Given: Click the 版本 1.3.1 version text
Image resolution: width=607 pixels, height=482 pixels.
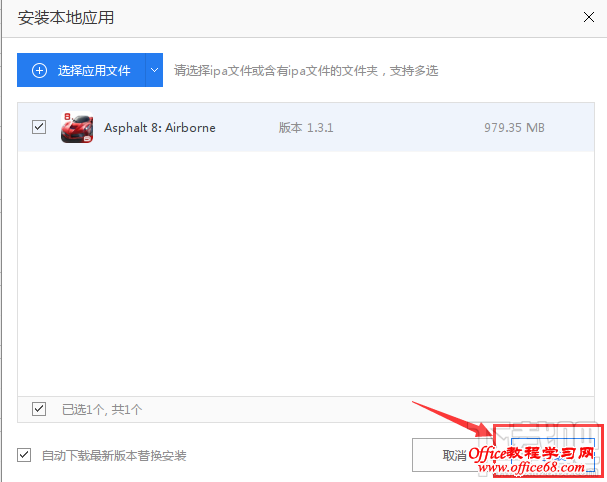Looking at the screenshot, I should pos(306,127).
